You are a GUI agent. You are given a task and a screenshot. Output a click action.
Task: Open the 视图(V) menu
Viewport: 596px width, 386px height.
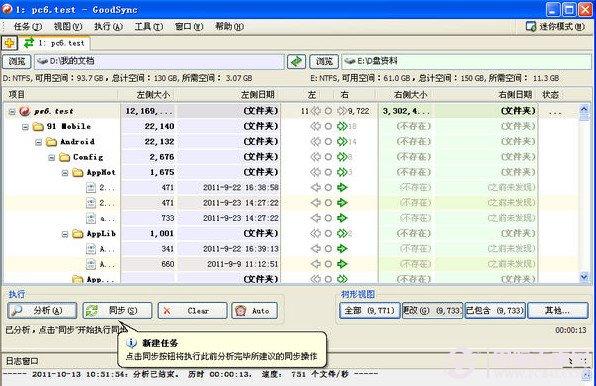68,26
